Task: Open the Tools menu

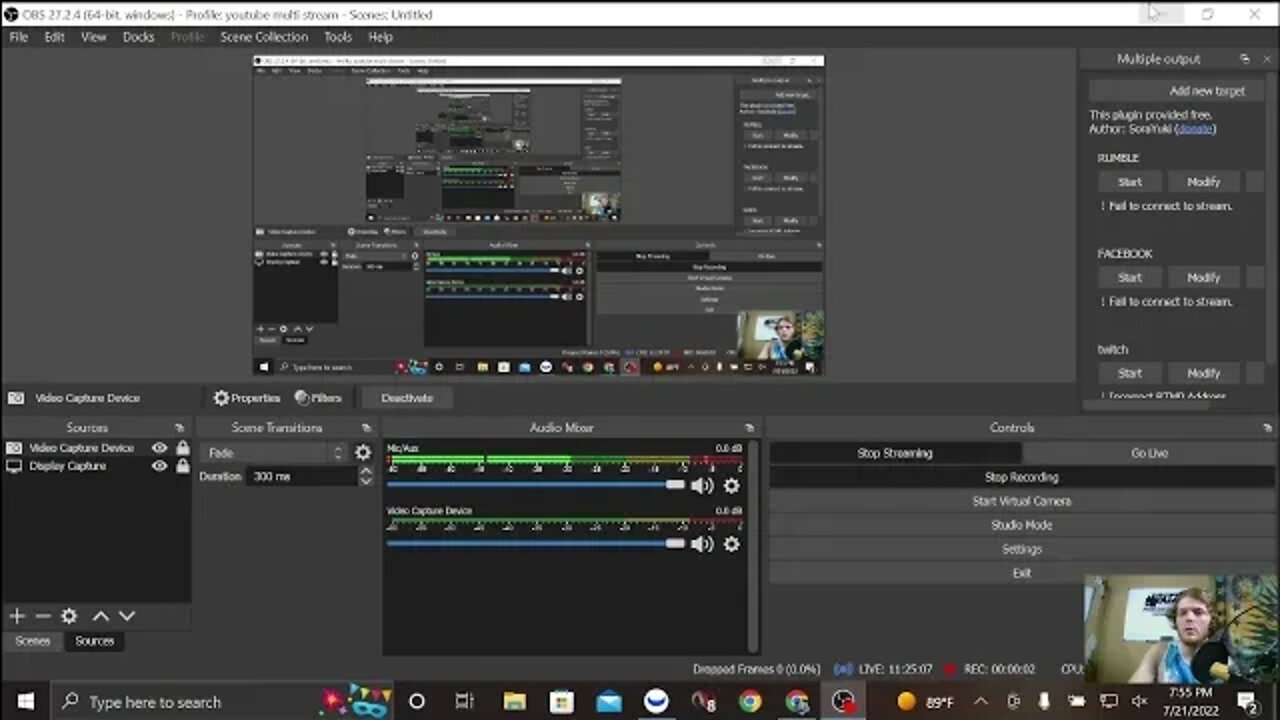Action: [338, 37]
